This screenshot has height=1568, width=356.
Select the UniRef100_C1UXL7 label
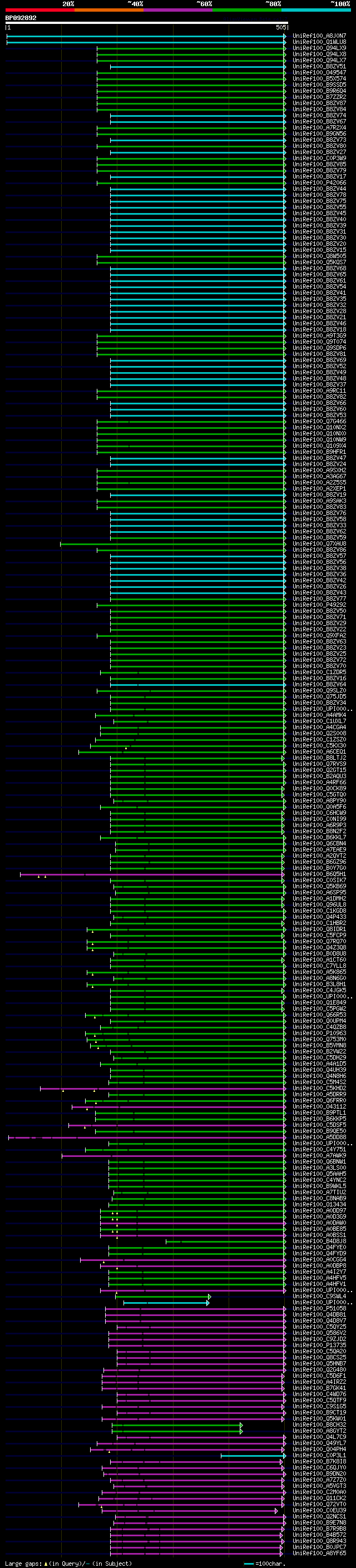[x=319, y=721]
